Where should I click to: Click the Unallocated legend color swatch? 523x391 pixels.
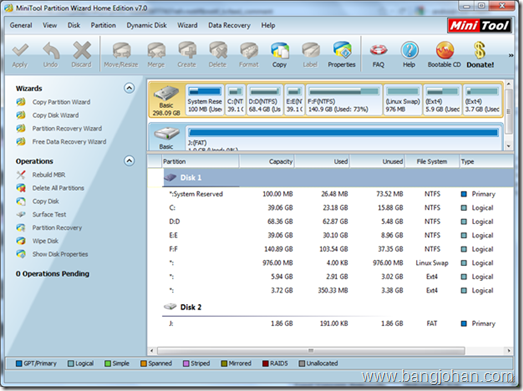click(x=302, y=364)
